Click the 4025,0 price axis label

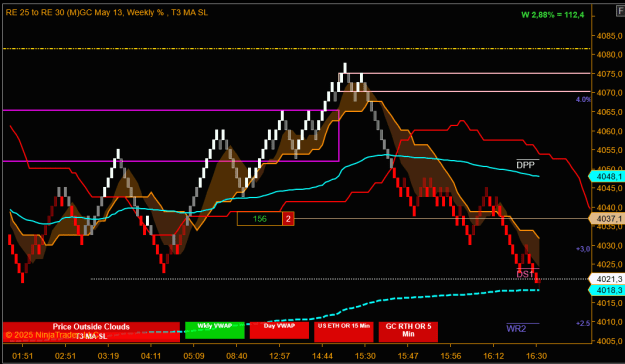(x=609, y=264)
